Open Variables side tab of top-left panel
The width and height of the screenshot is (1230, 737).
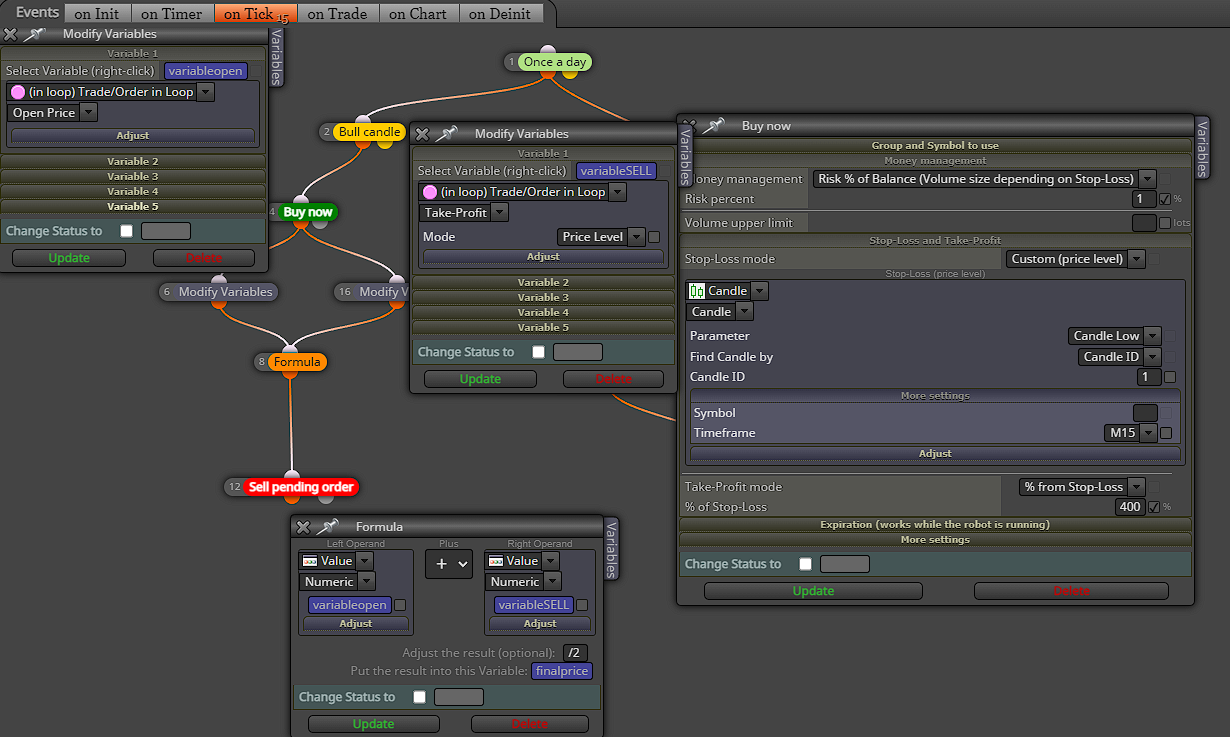(276, 57)
